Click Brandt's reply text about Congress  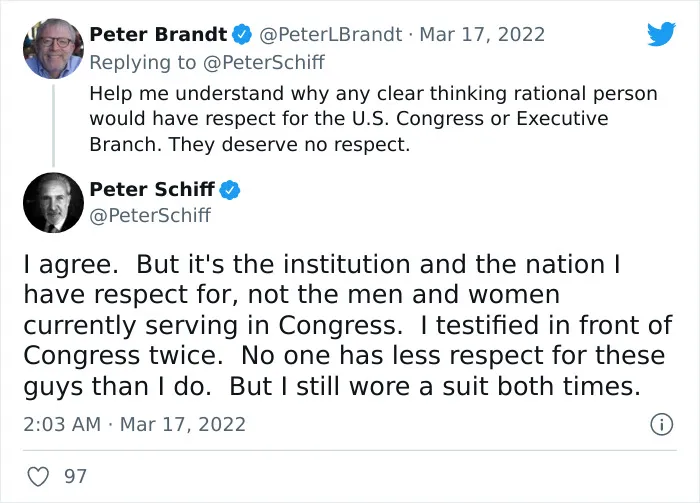(373, 119)
